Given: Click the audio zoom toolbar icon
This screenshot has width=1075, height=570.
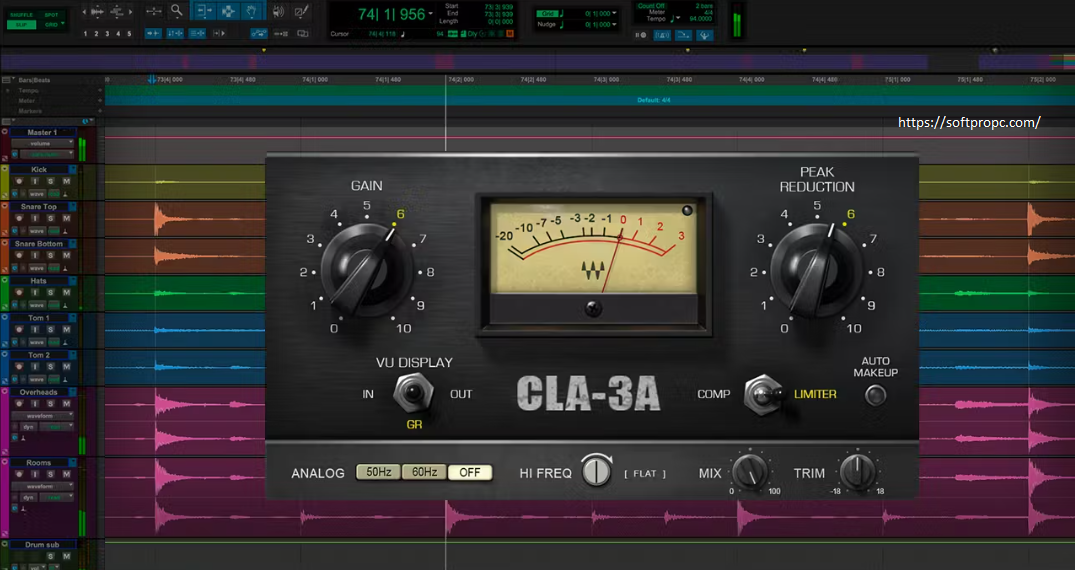Looking at the screenshot, I should (x=97, y=12).
